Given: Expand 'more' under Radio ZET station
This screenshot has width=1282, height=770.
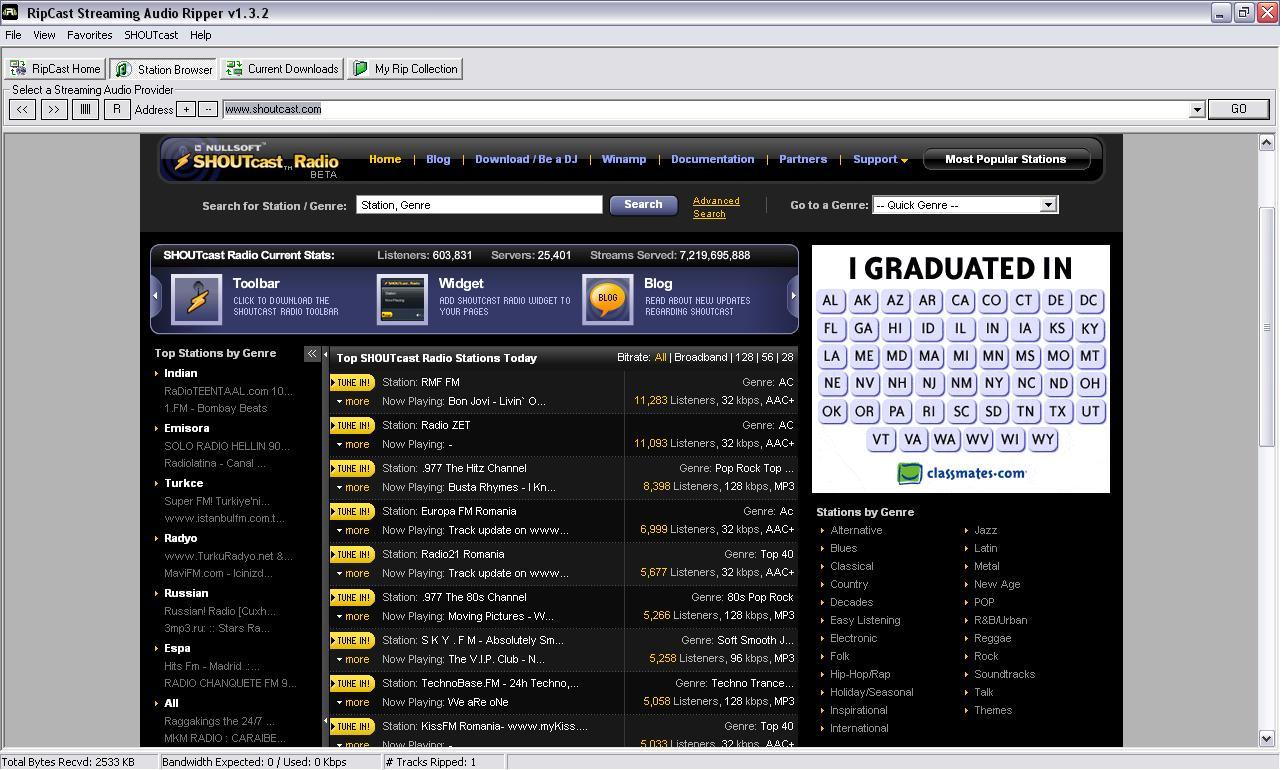Looking at the screenshot, I should tap(353, 444).
